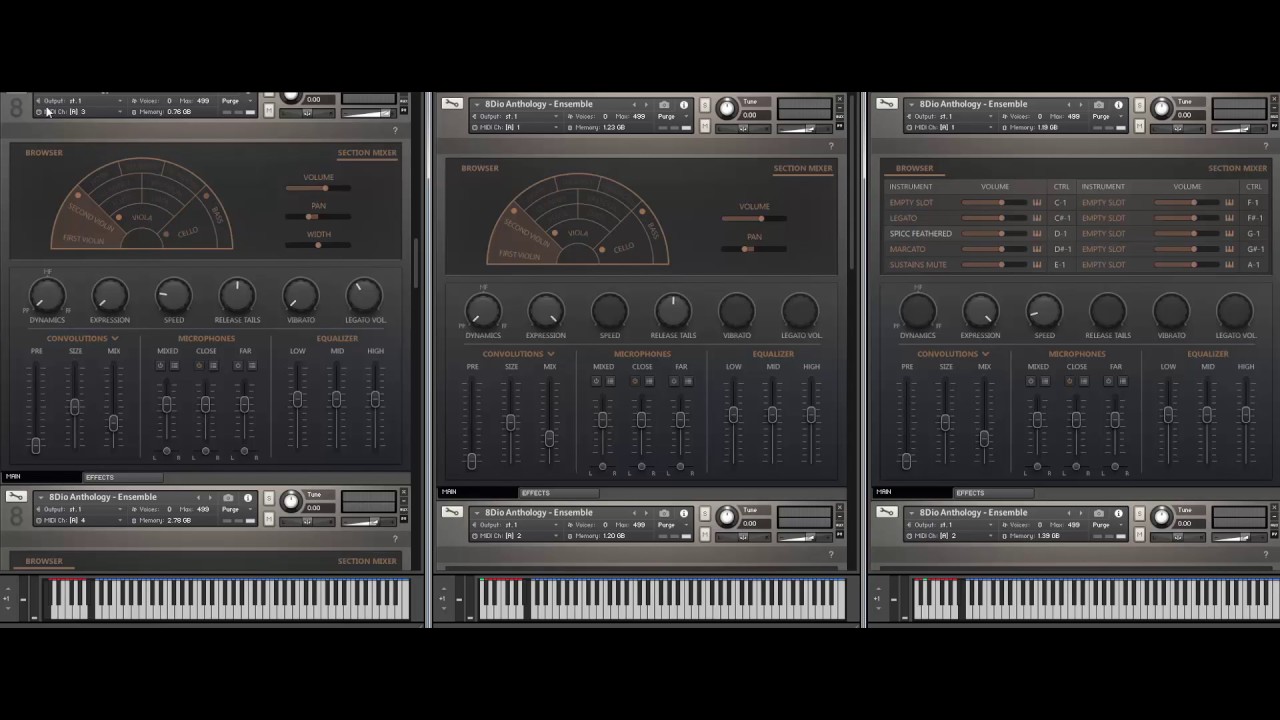The image size is (1280, 720).
Task: Open Output dropdown on 1.23 GB instrument
Action: [515, 117]
